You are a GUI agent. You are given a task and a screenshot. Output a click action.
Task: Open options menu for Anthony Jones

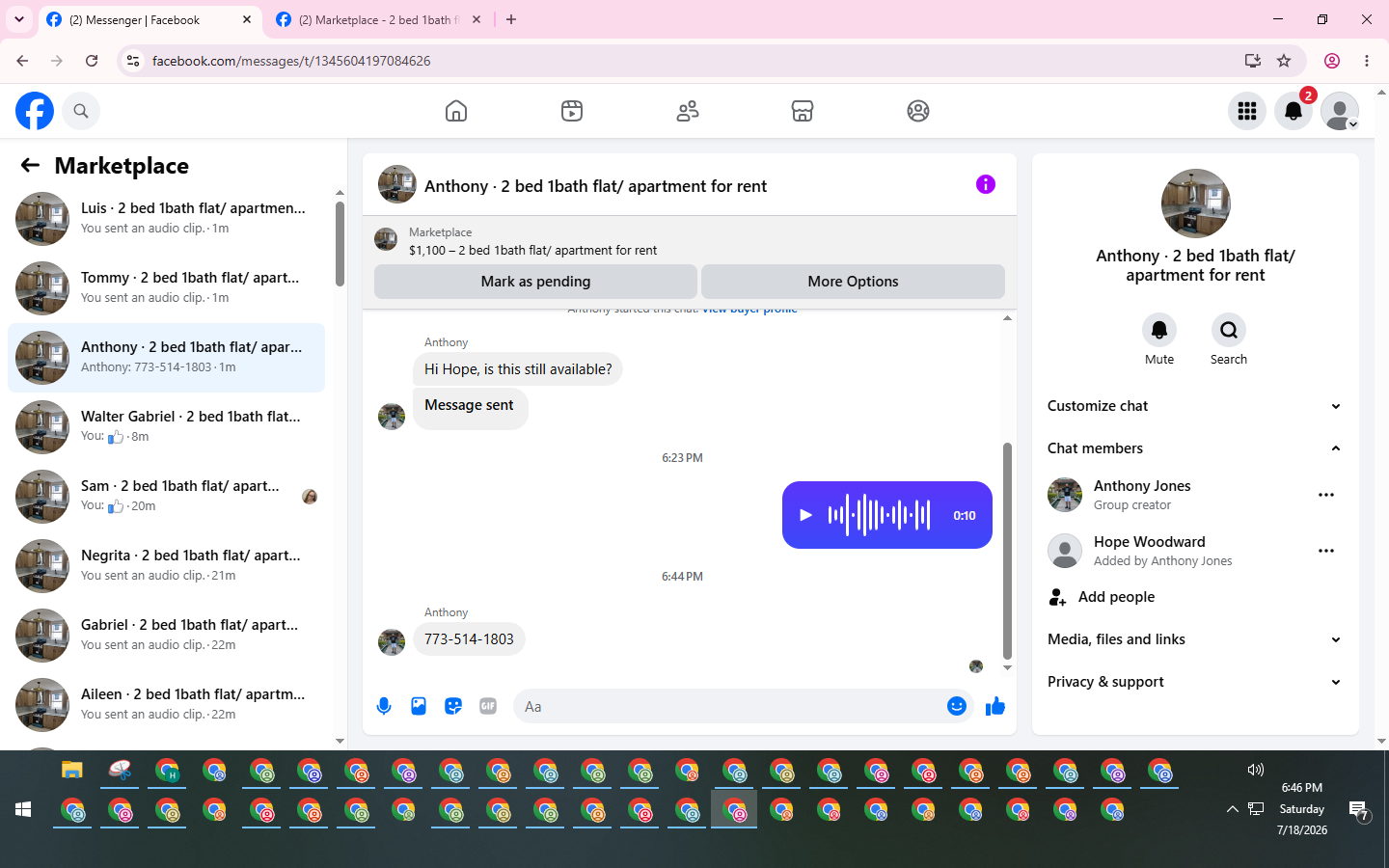pos(1326,495)
